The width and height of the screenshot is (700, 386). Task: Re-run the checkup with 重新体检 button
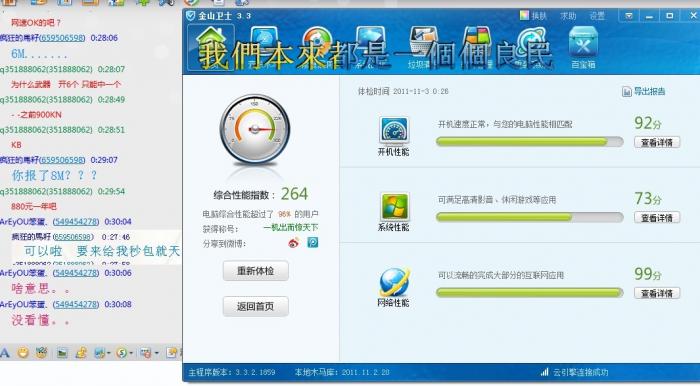[x=255, y=271]
